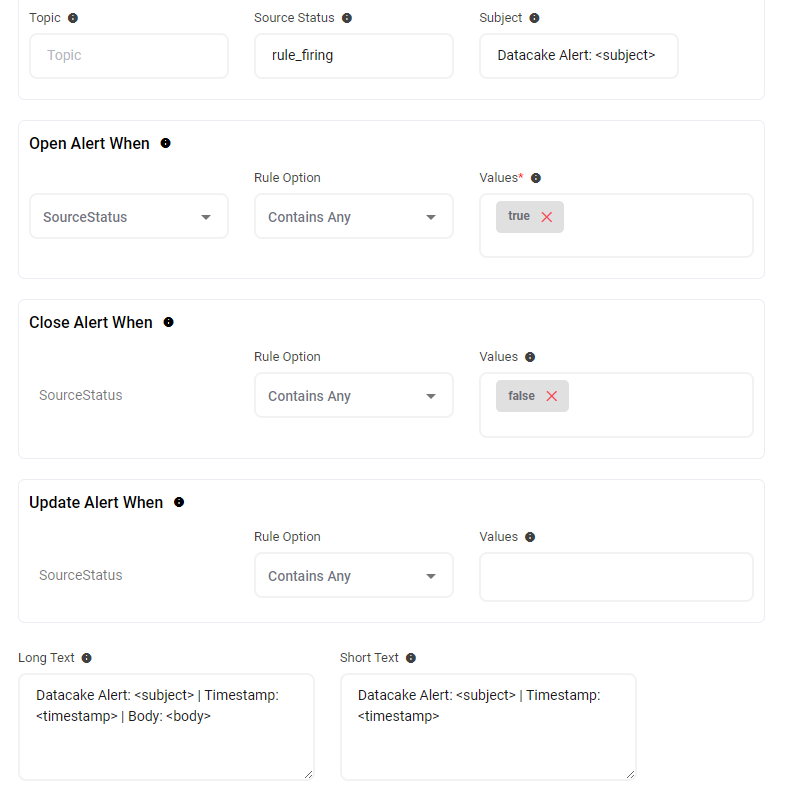795x794 pixels.
Task: Open Rule Option dropdown under Close Alert When
Action: pyautogui.click(x=354, y=395)
